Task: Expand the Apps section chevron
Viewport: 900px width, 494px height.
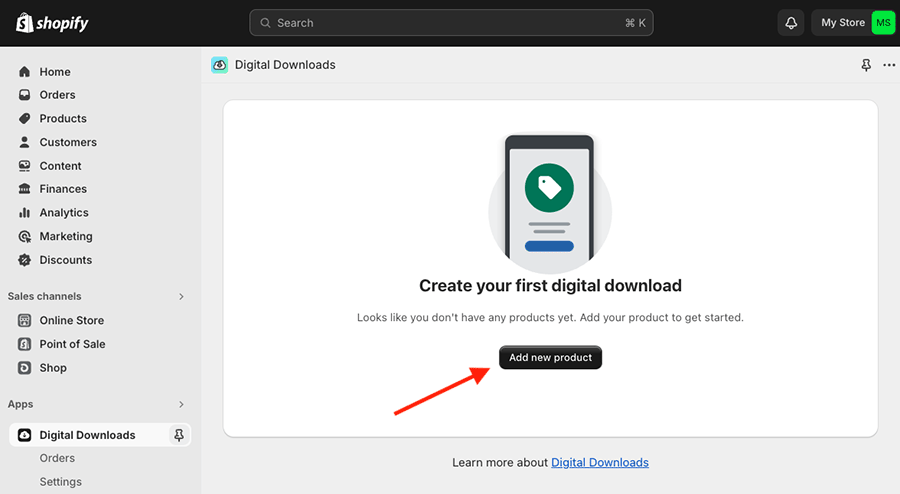Action: click(181, 404)
